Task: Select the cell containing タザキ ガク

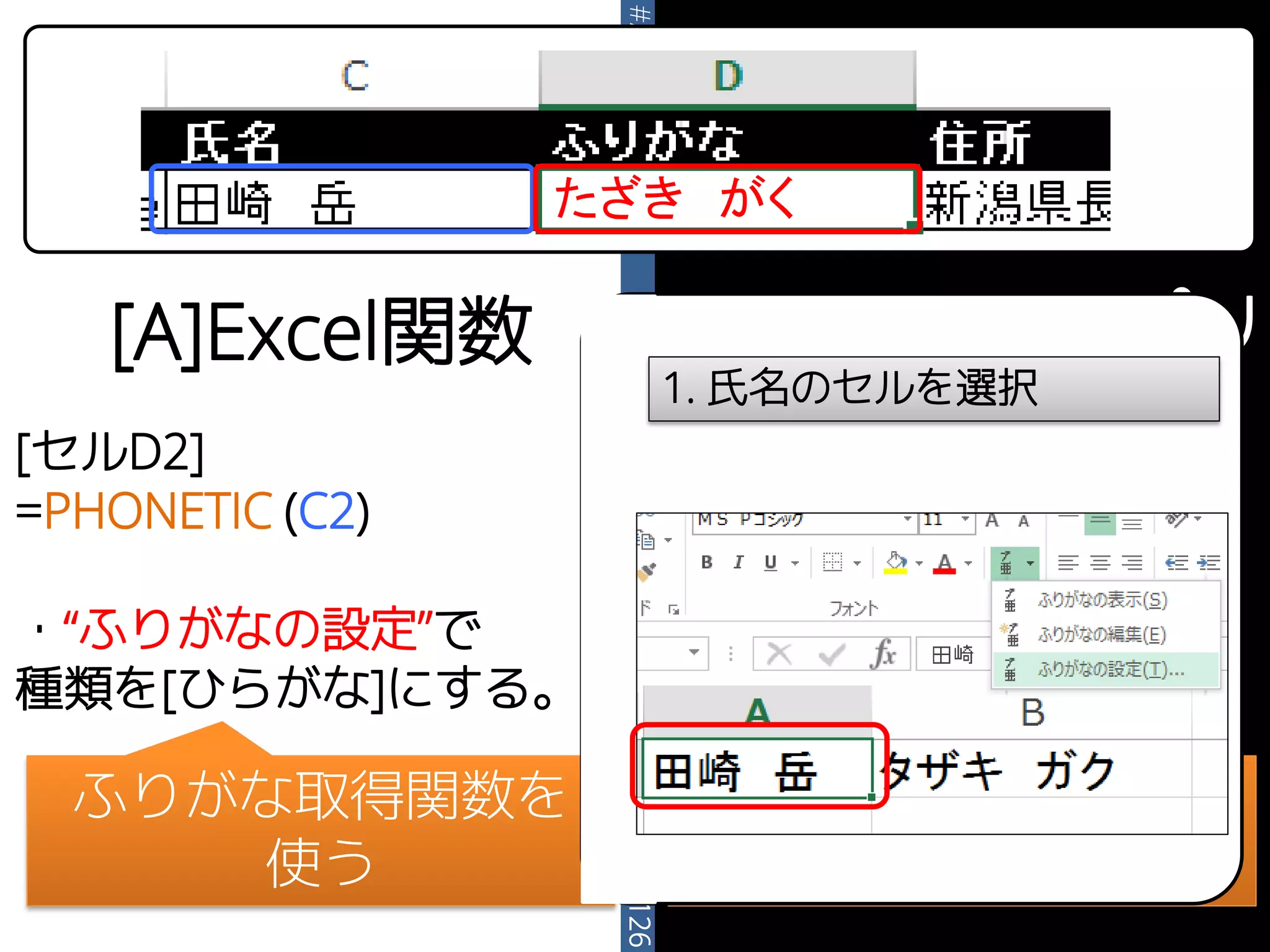Action: 1032,769
